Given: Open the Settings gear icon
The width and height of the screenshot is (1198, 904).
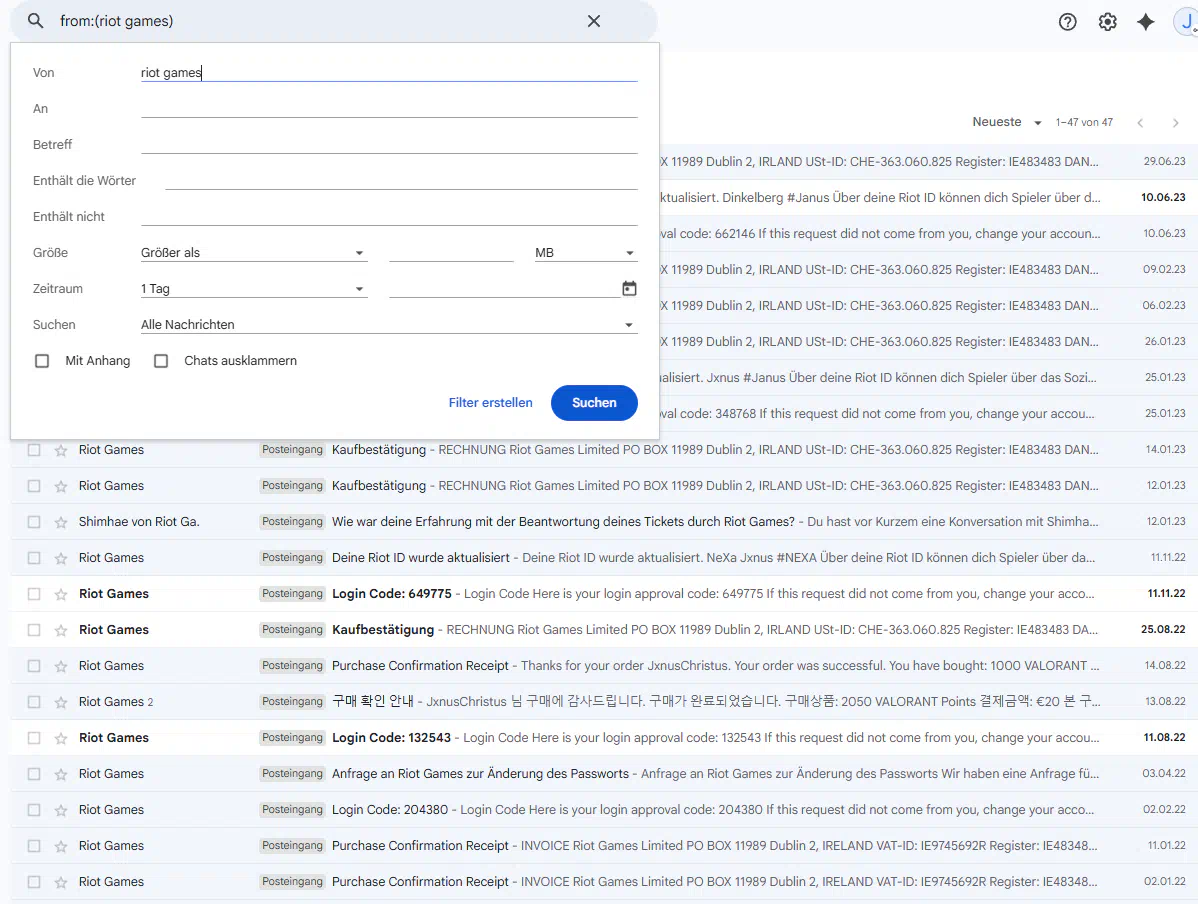Looking at the screenshot, I should point(1107,21).
